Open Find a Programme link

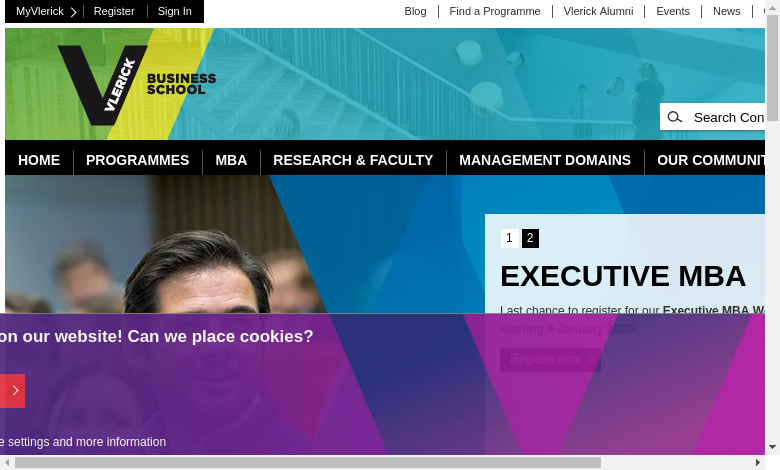pos(495,11)
